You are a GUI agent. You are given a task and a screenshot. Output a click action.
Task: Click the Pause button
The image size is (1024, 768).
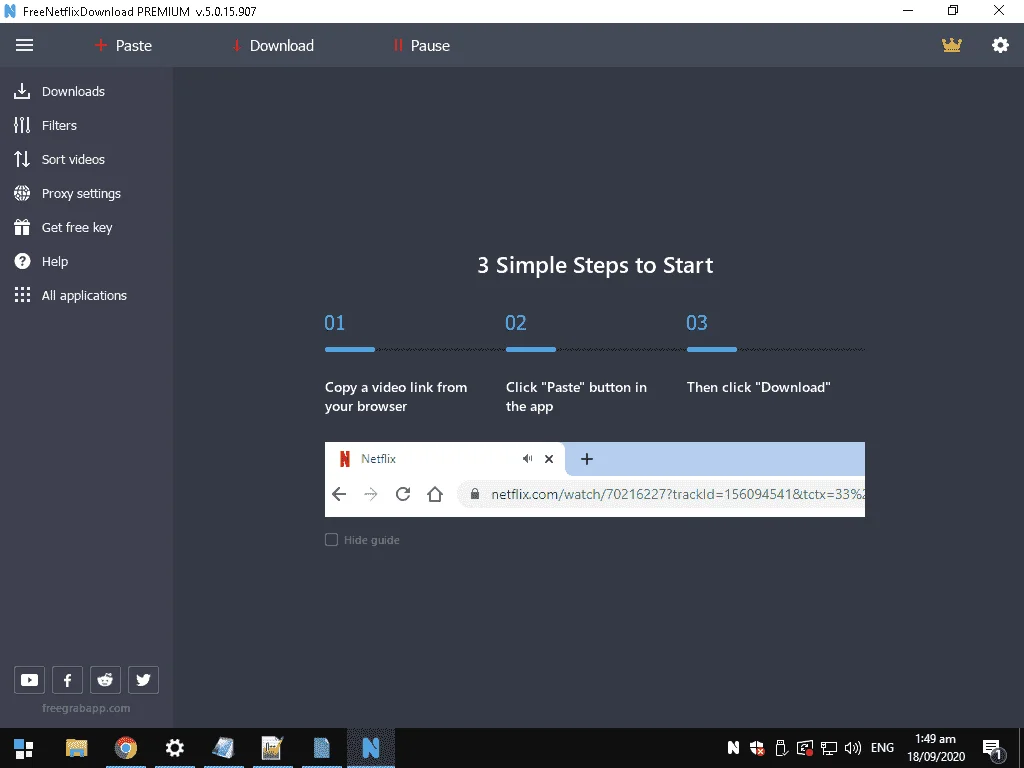[x=421, y=45]
